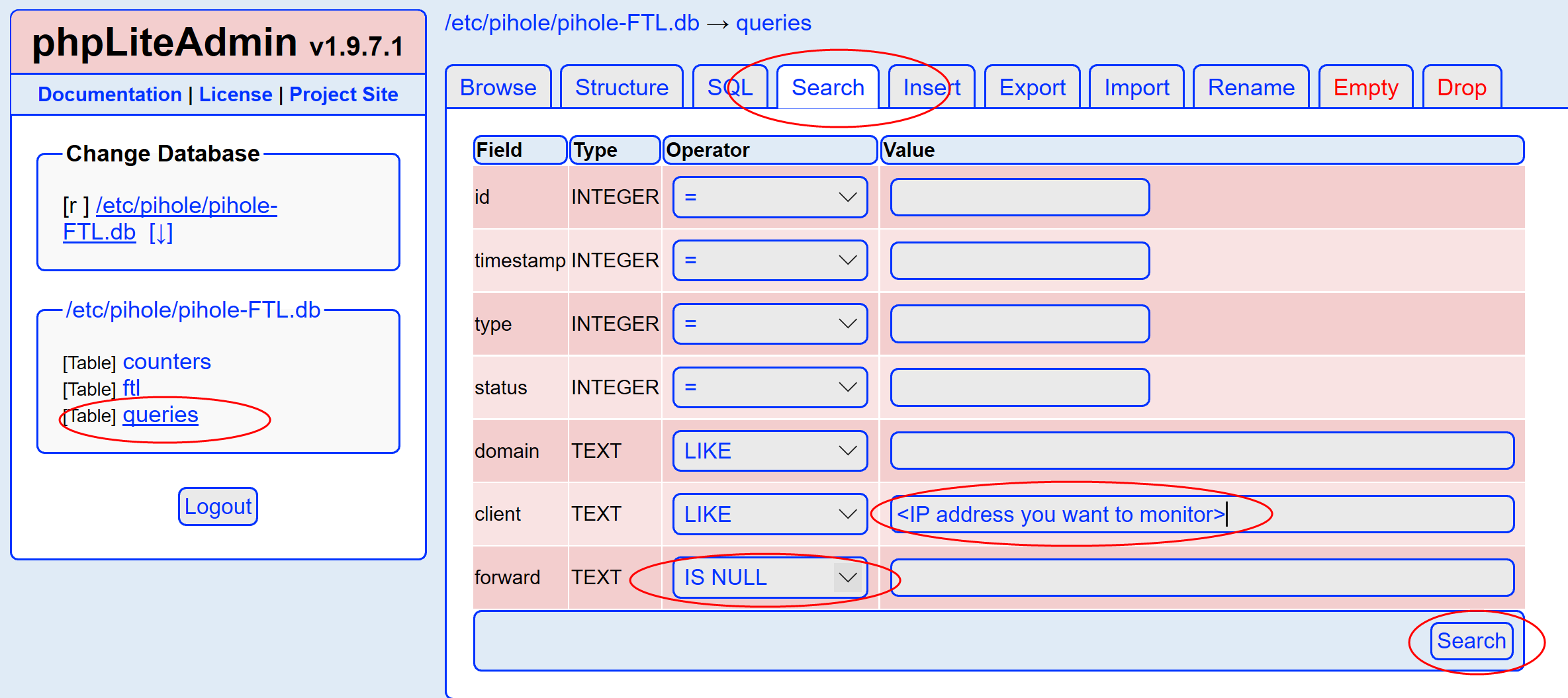Switch to the Rename tab
The width and height of the screenshot is (1568, 698).
point(1251,87)
